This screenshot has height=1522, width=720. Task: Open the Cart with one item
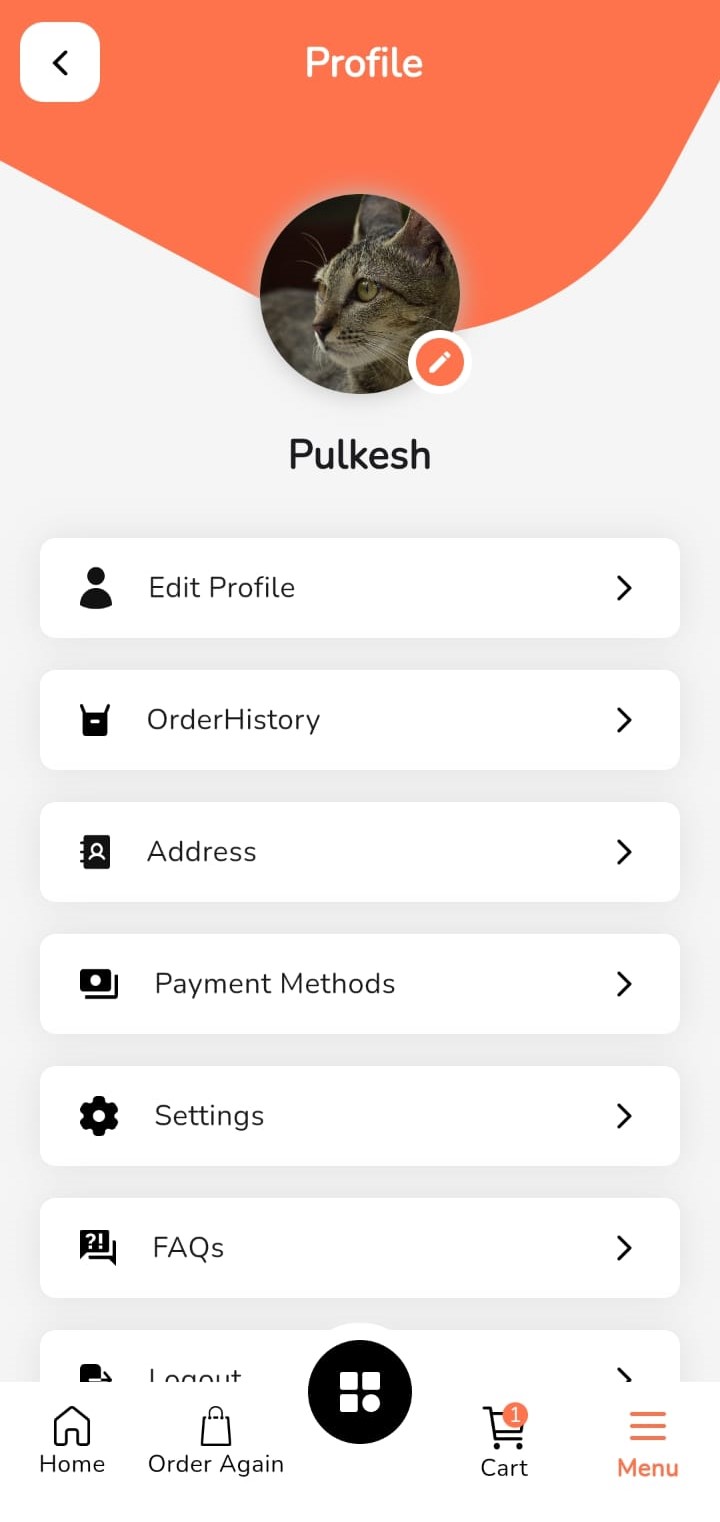[504, 1440]
